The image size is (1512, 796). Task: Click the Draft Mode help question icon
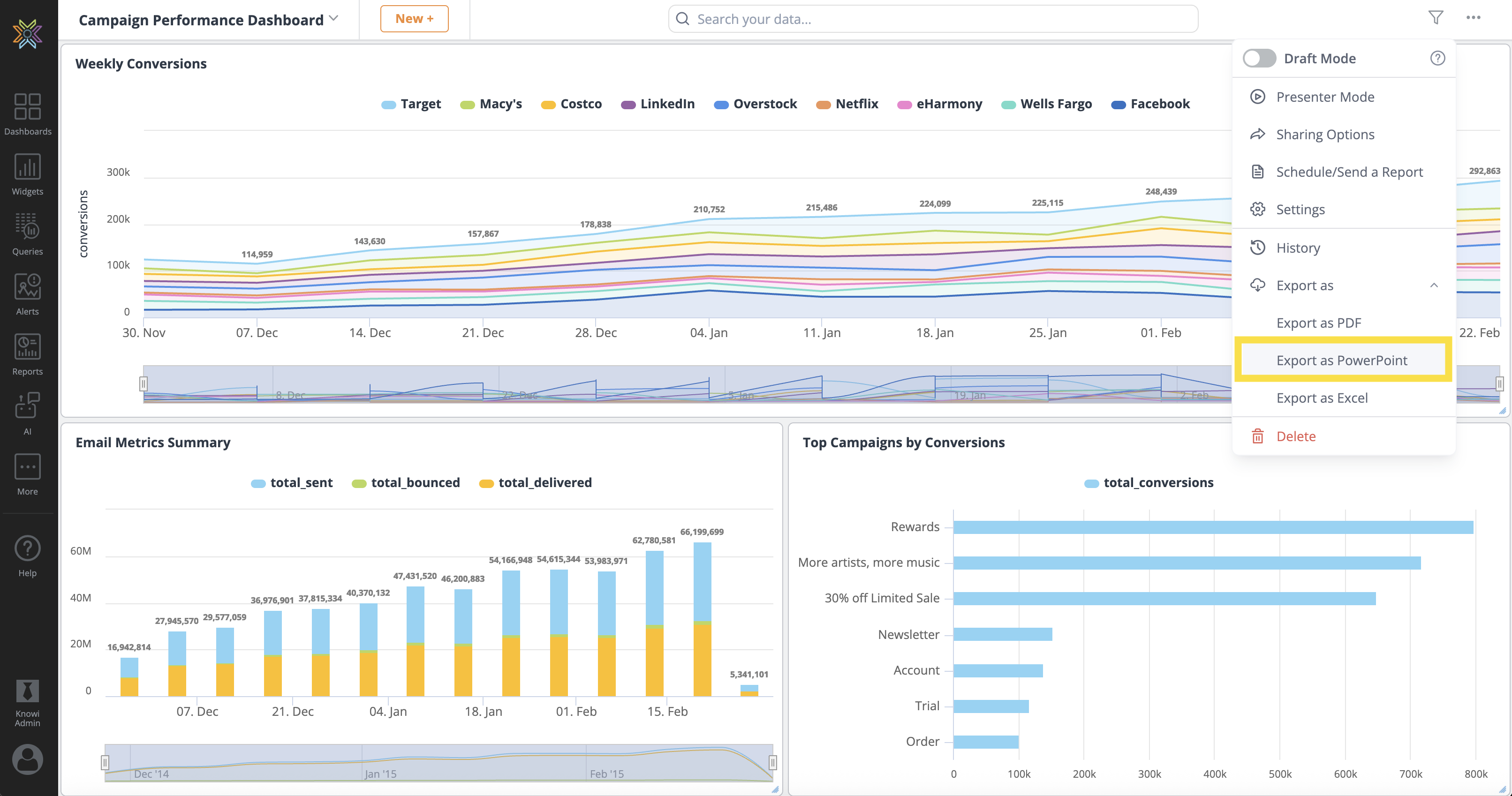(x=1437, y=58)
